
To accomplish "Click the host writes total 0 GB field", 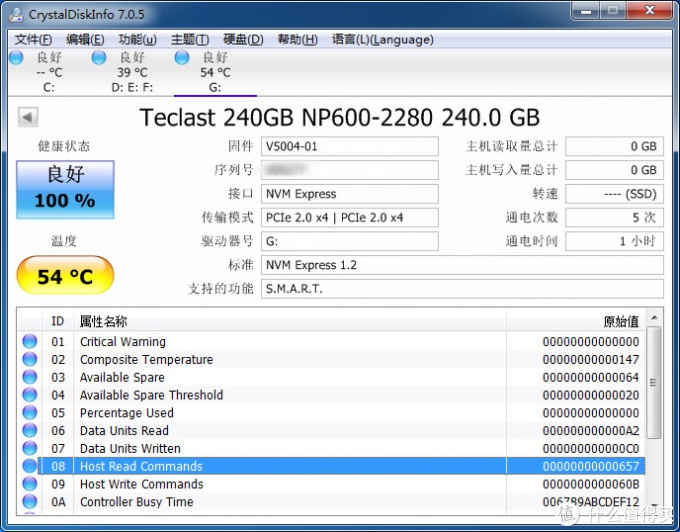I will 615,170.
